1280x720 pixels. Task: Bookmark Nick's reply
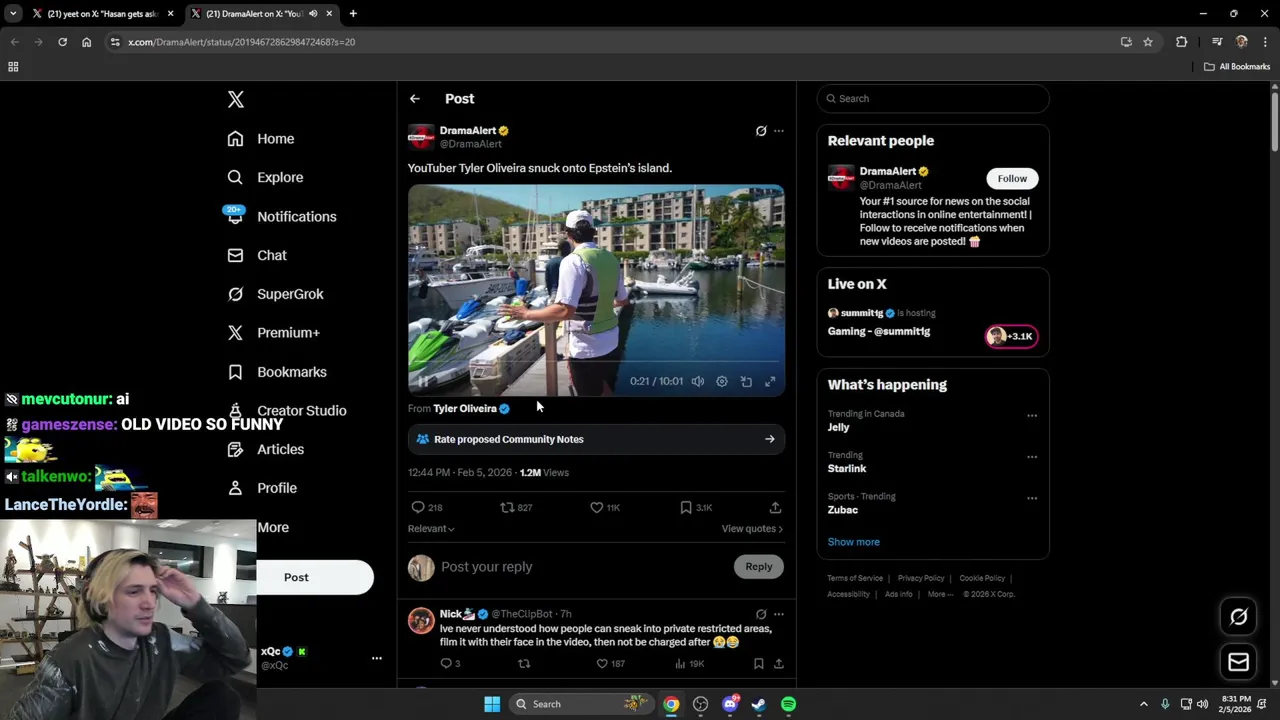click(759, 664)
